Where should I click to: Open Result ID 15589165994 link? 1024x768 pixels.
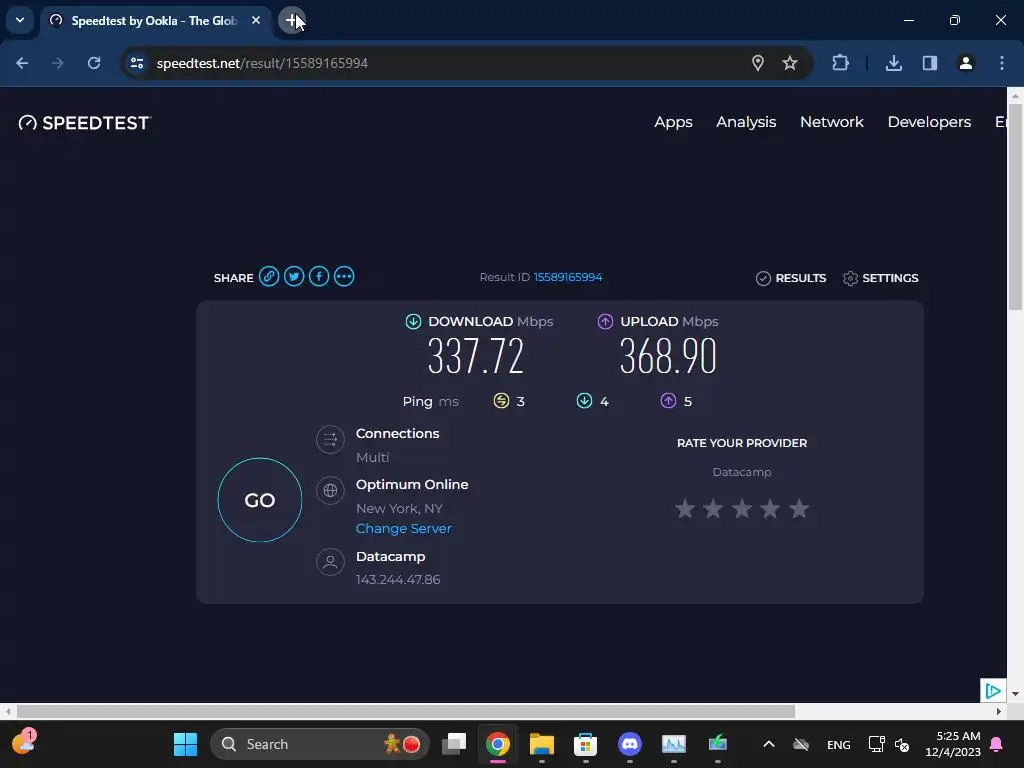click(x=568, y=277)
